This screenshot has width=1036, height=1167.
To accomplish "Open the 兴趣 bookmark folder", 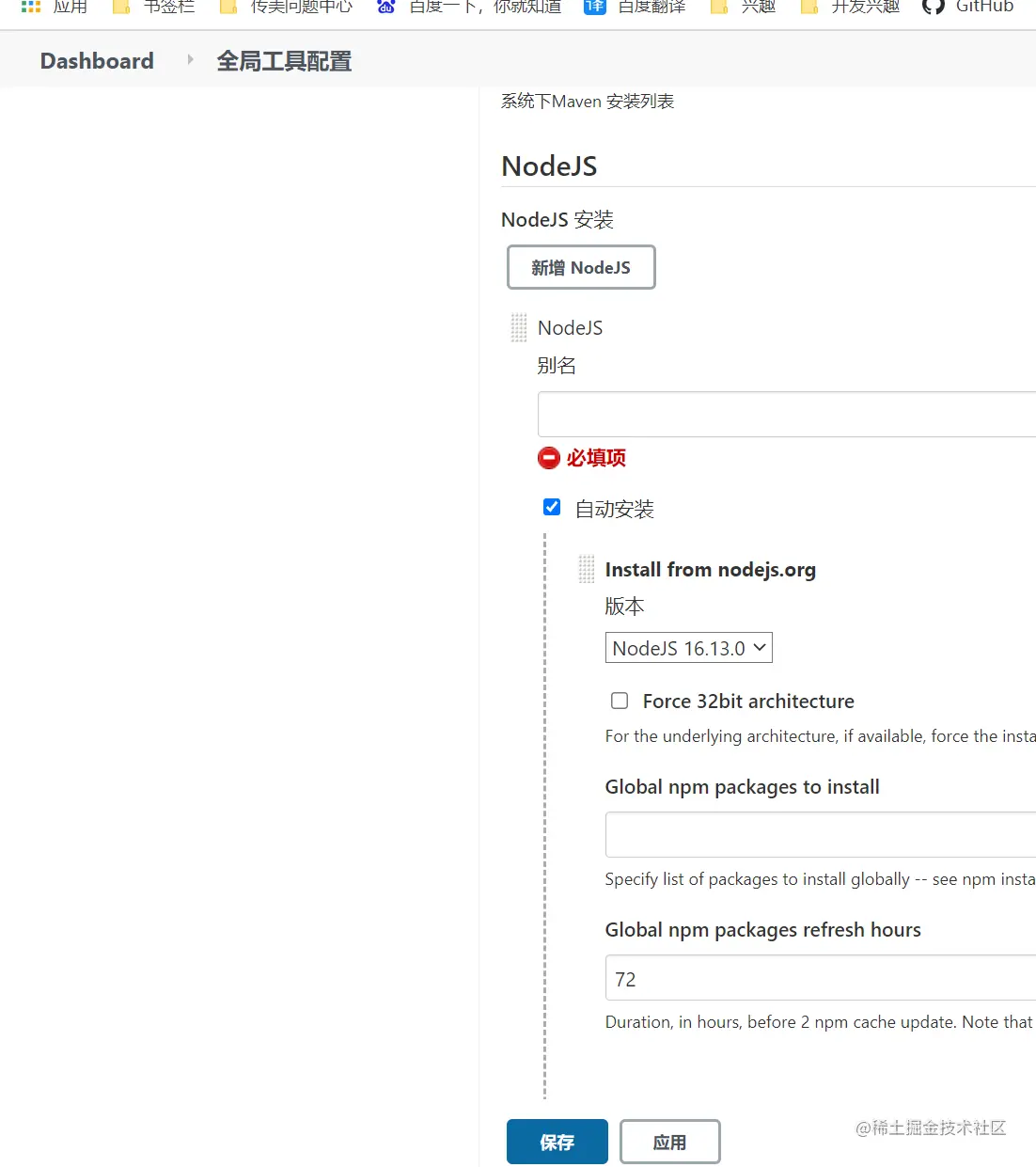I will click(743, 7).
